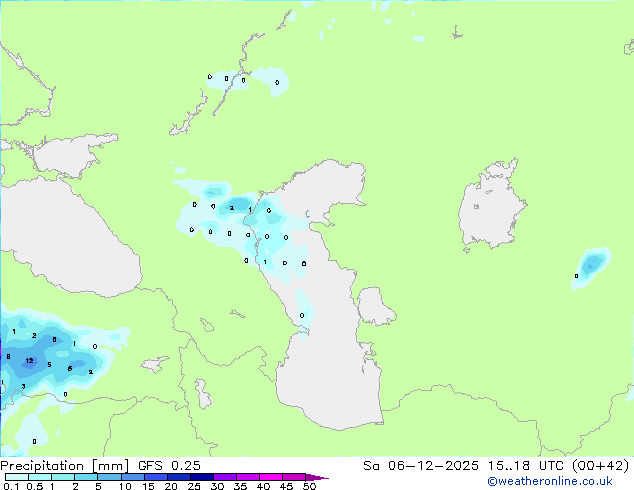Click the "15..18 UTC" time range text
This screenshot has width=634, height=490.
pos(526,466)
